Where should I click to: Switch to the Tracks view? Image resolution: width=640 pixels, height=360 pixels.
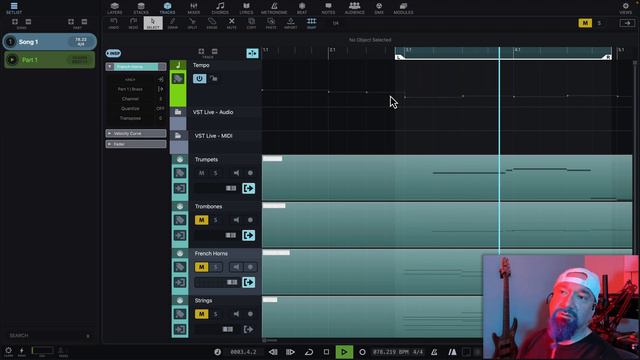coord(167,8)
